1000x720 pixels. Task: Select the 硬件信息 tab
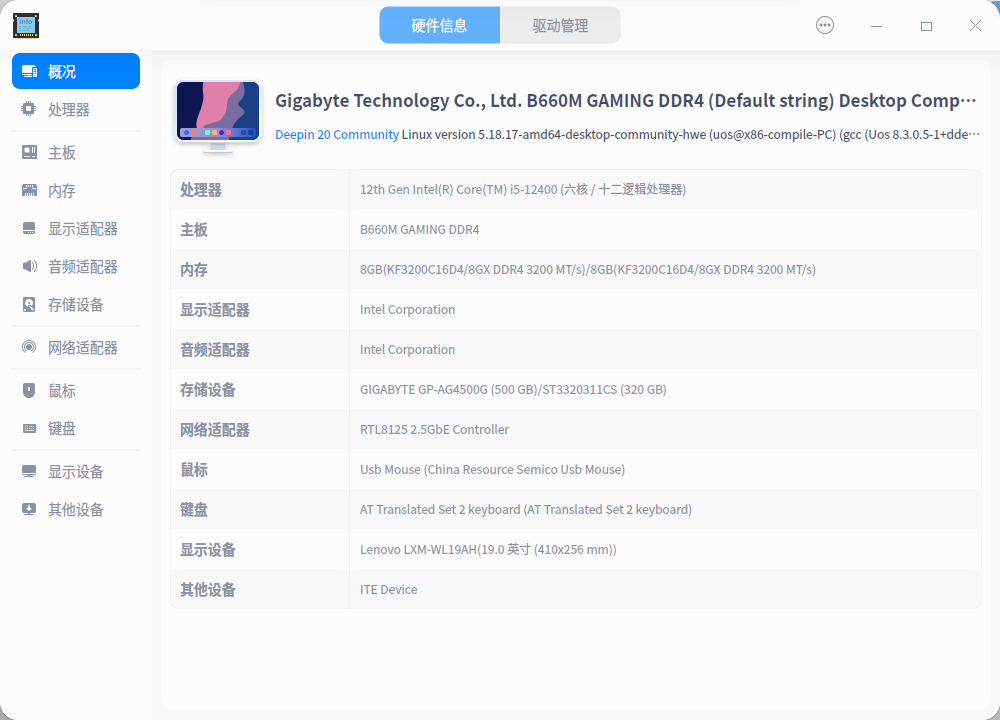(440, 24)
